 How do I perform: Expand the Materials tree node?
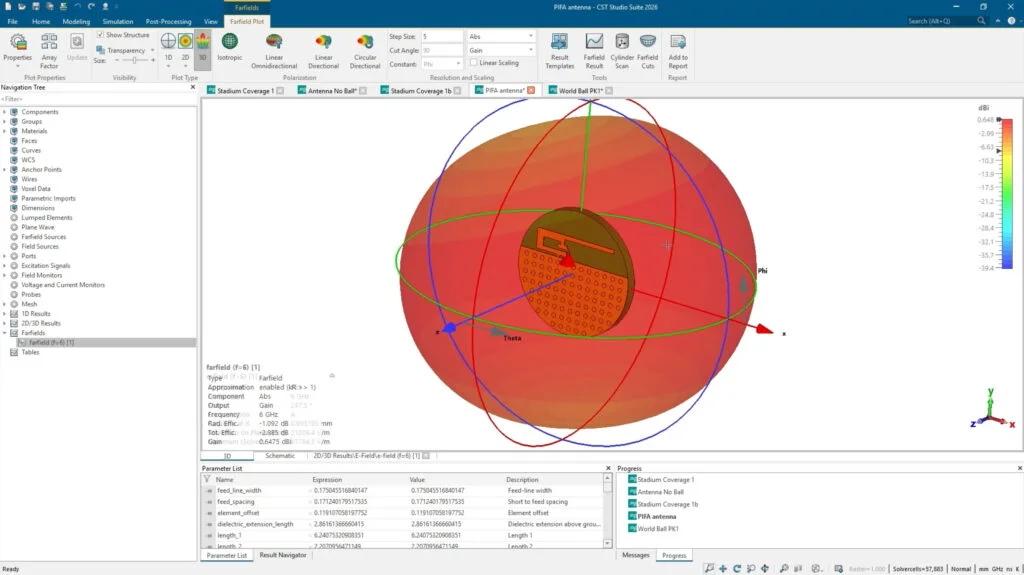coord(5,131)
